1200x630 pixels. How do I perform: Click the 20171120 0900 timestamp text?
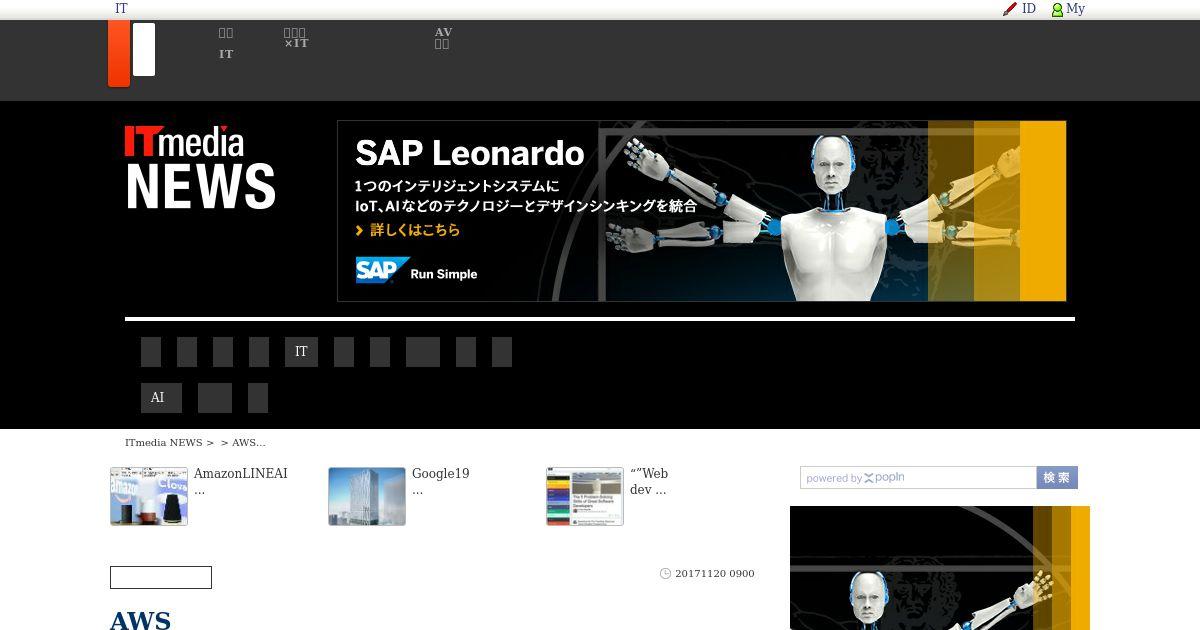(715, 574)
